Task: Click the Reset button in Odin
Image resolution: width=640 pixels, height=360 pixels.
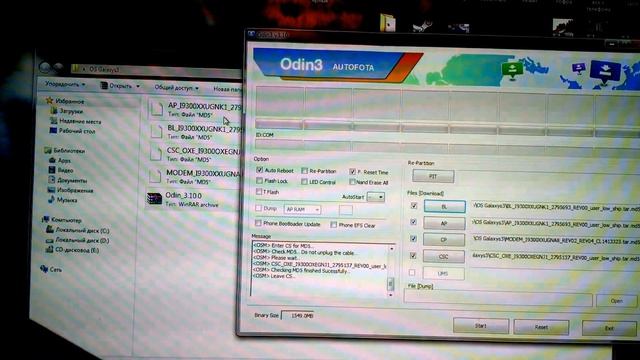Action: [x=541, y=327]
